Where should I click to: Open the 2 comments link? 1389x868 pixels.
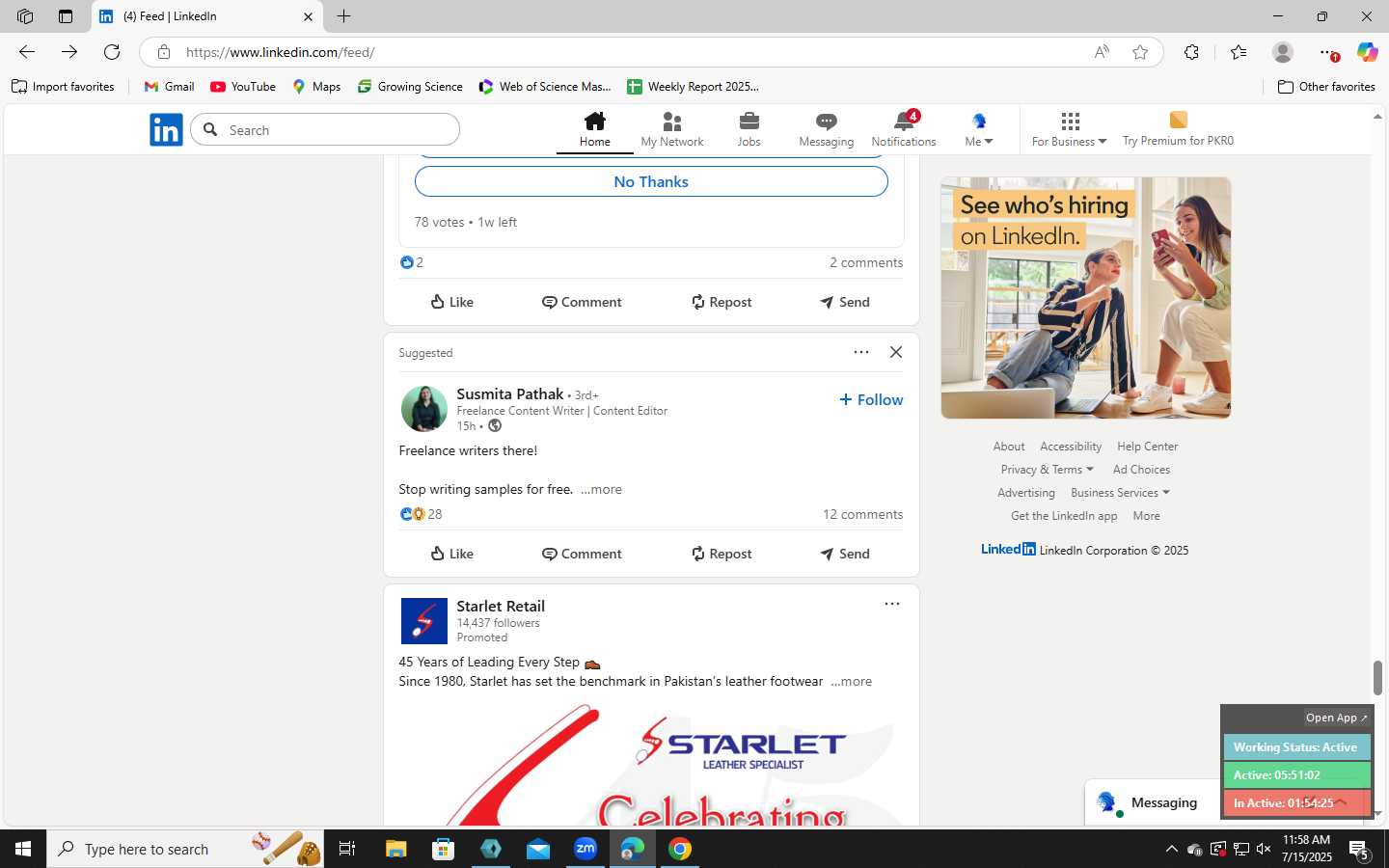tap(866, 262)
